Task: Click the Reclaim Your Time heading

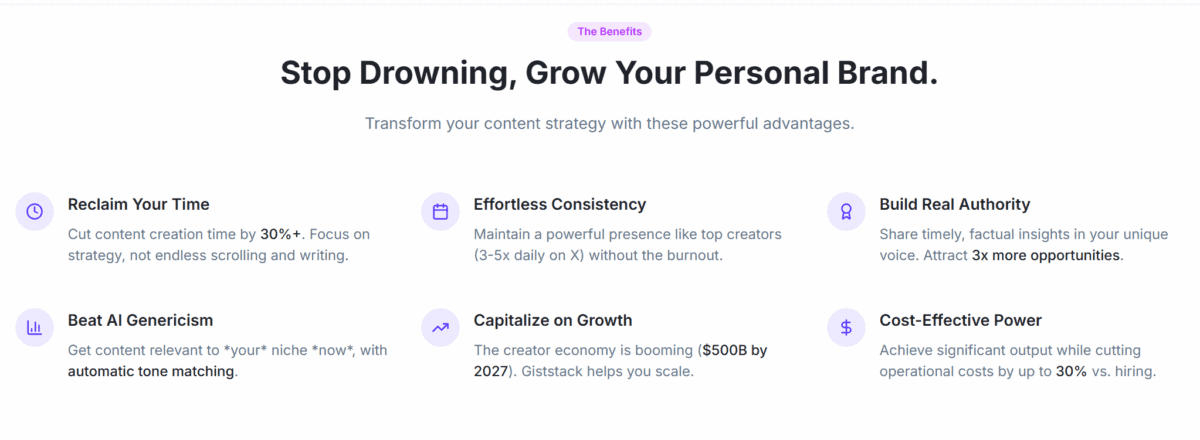Action: tap(138, 204)
